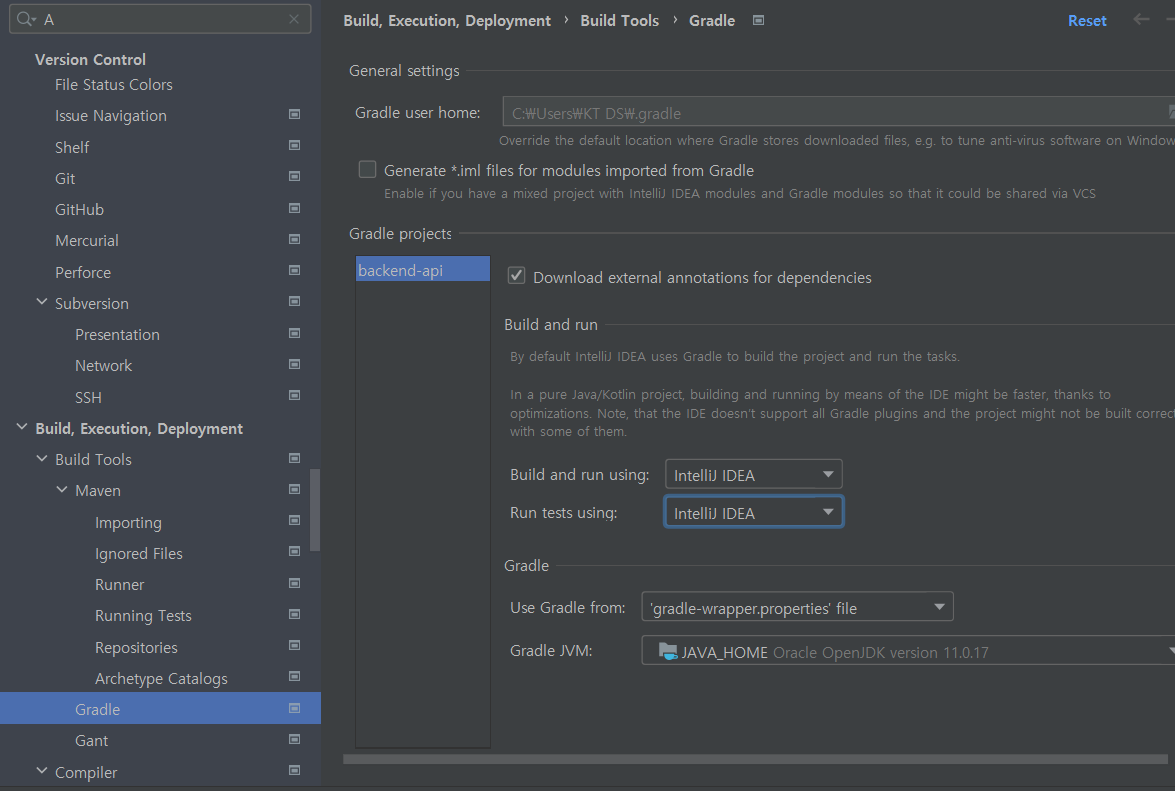This screenshot has height=791, width=1175.
Task: Click the project-level icon beside Ignored Files
Action: click(294, 552)
